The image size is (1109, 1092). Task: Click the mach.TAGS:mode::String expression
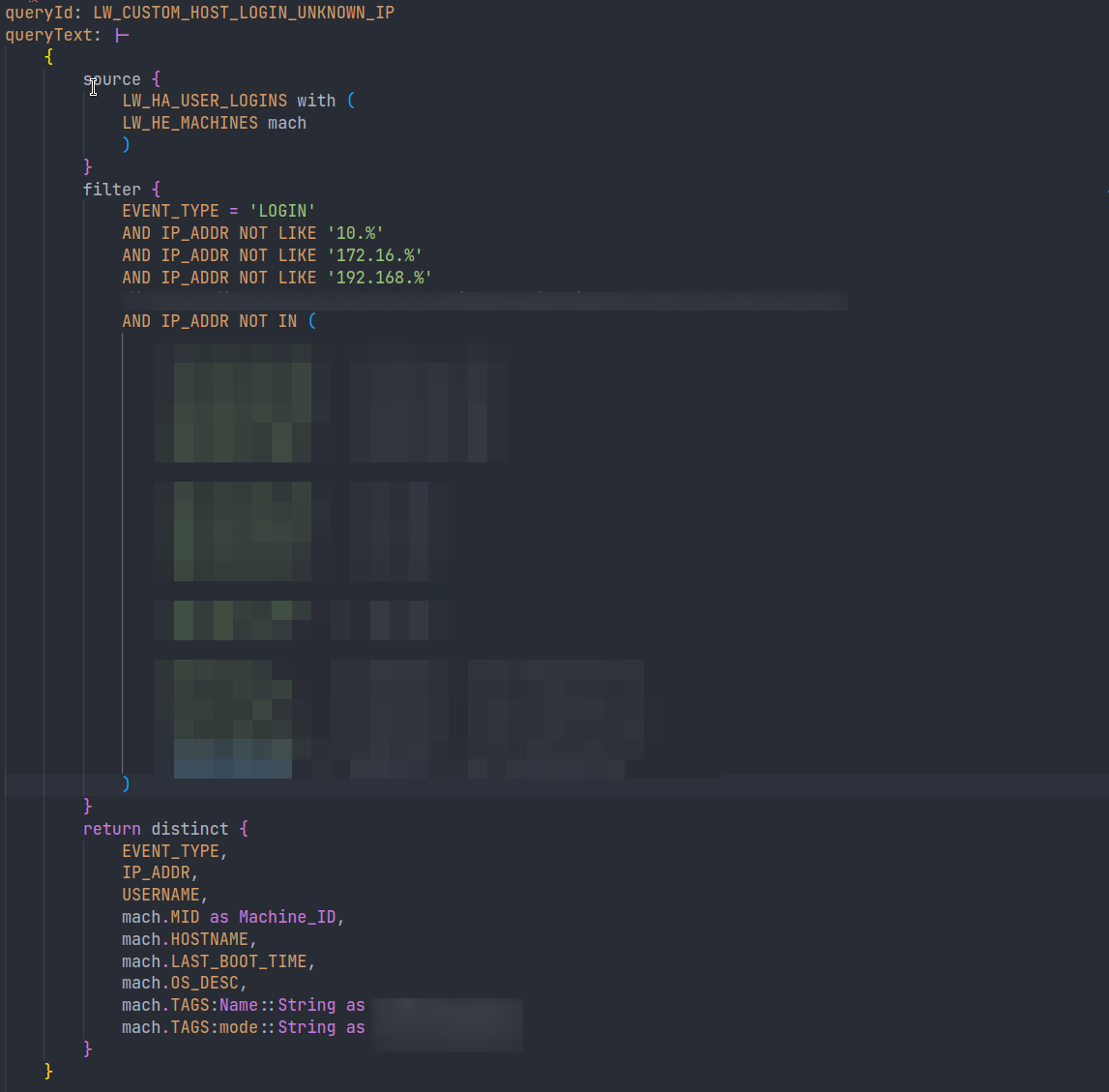(229, 1027)
